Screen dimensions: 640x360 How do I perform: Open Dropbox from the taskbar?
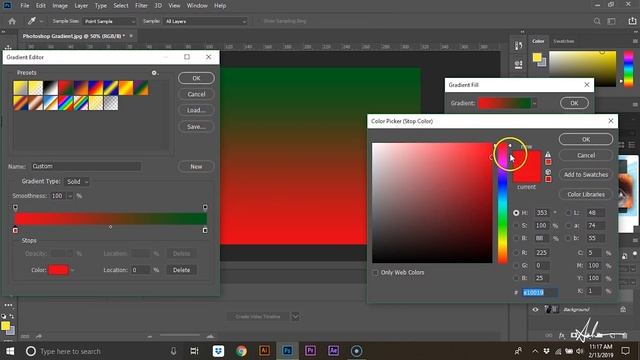tap(218, 351)
